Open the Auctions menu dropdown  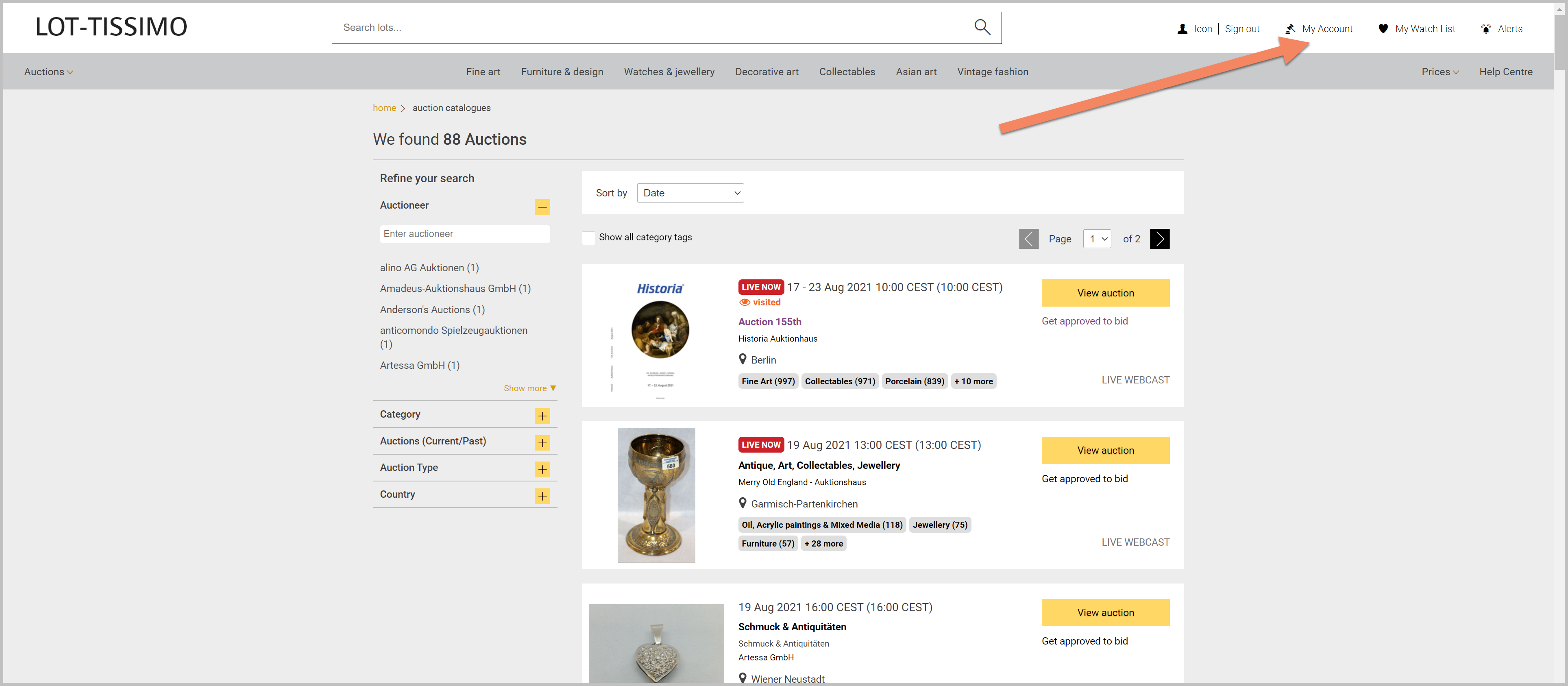click(x=49, y=72)
